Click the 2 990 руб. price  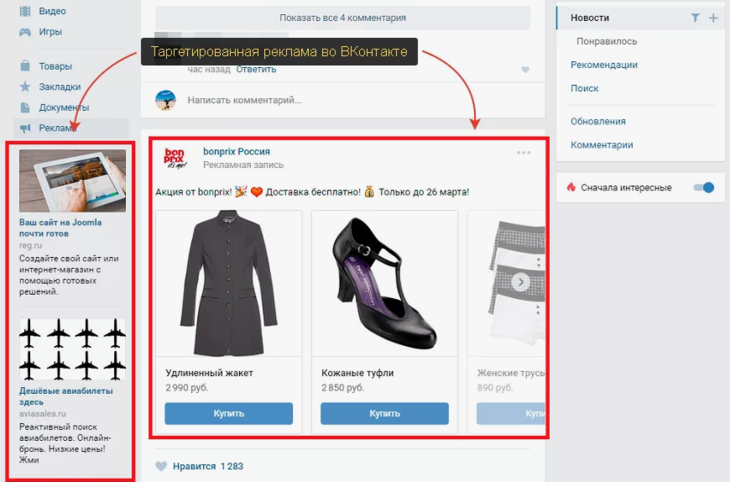tap(187, 387)
